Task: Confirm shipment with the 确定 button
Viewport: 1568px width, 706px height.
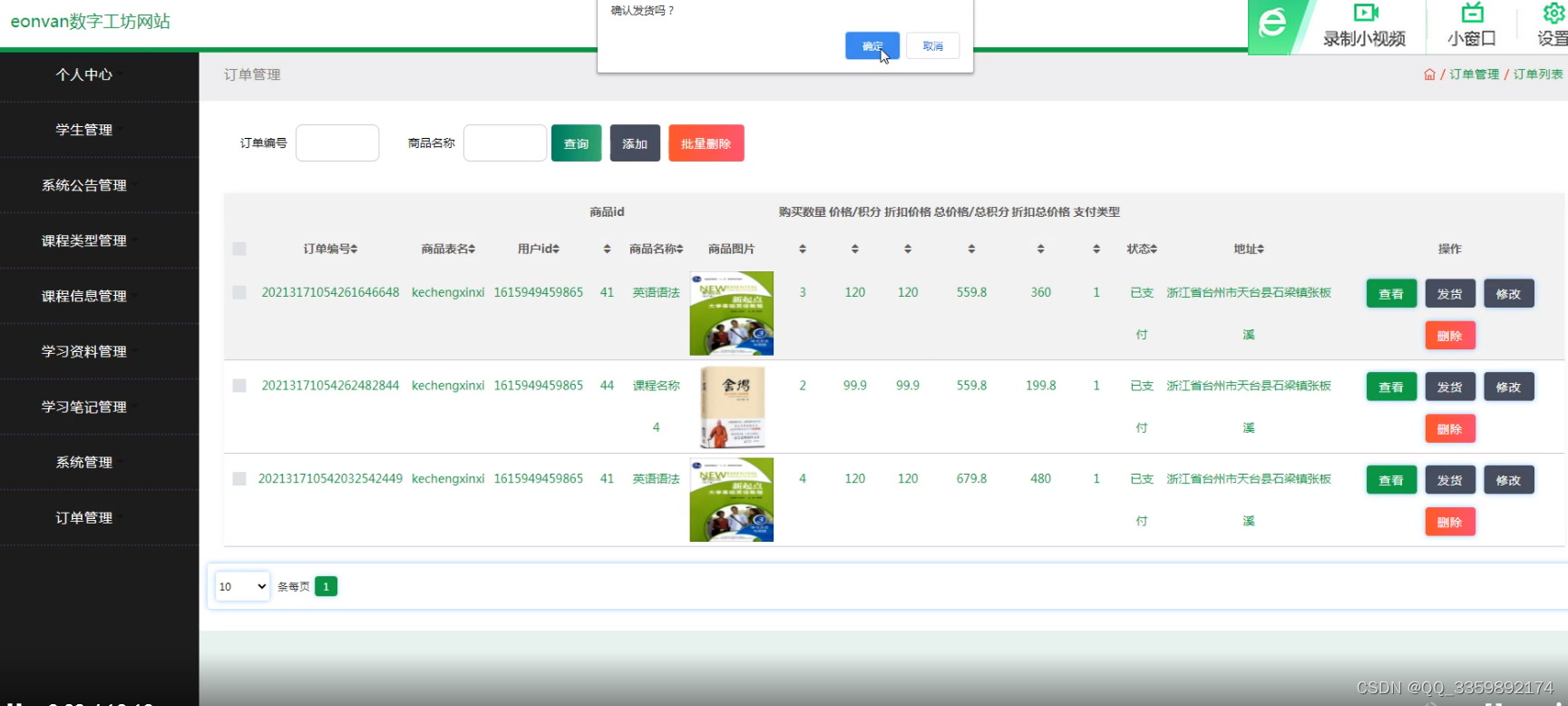Action: 872,46
